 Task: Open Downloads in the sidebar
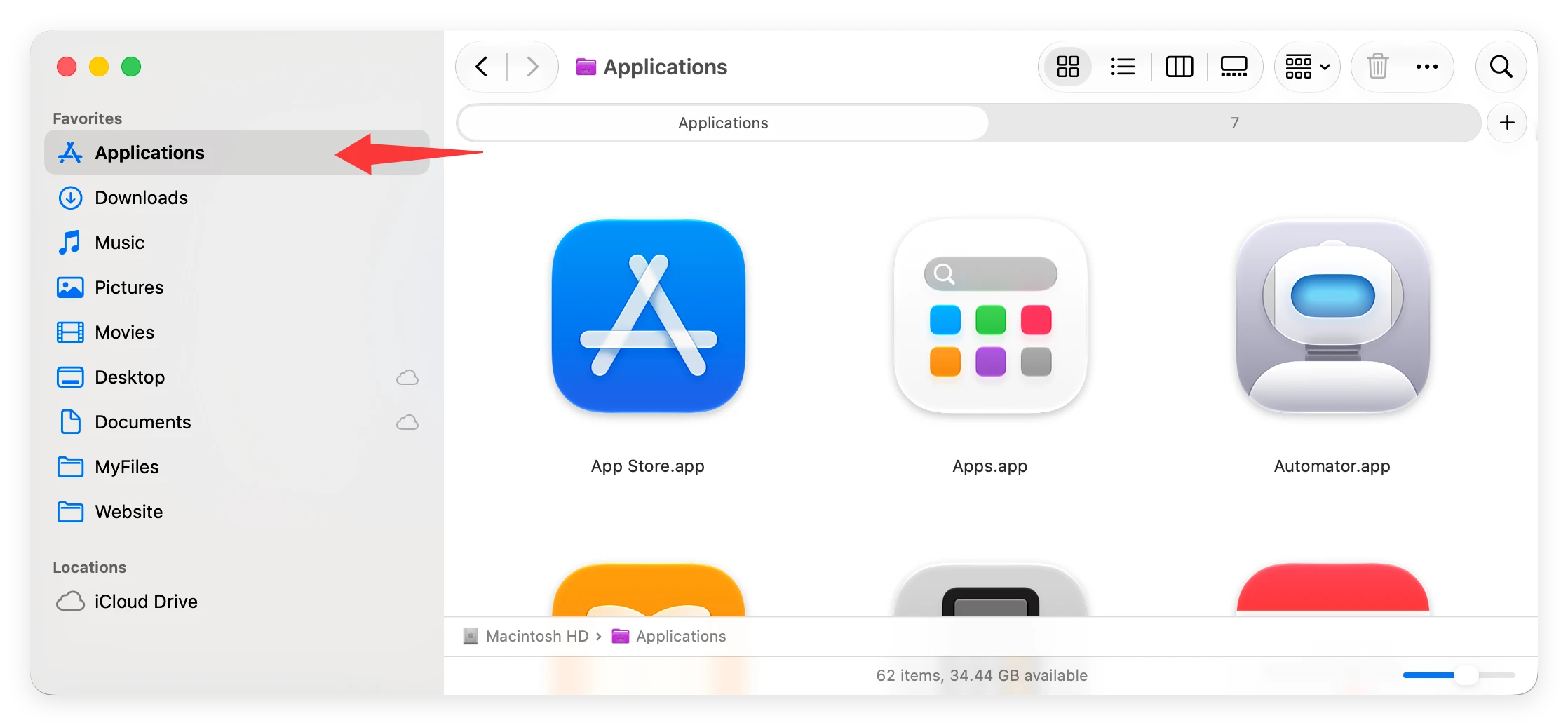(237, 198)
